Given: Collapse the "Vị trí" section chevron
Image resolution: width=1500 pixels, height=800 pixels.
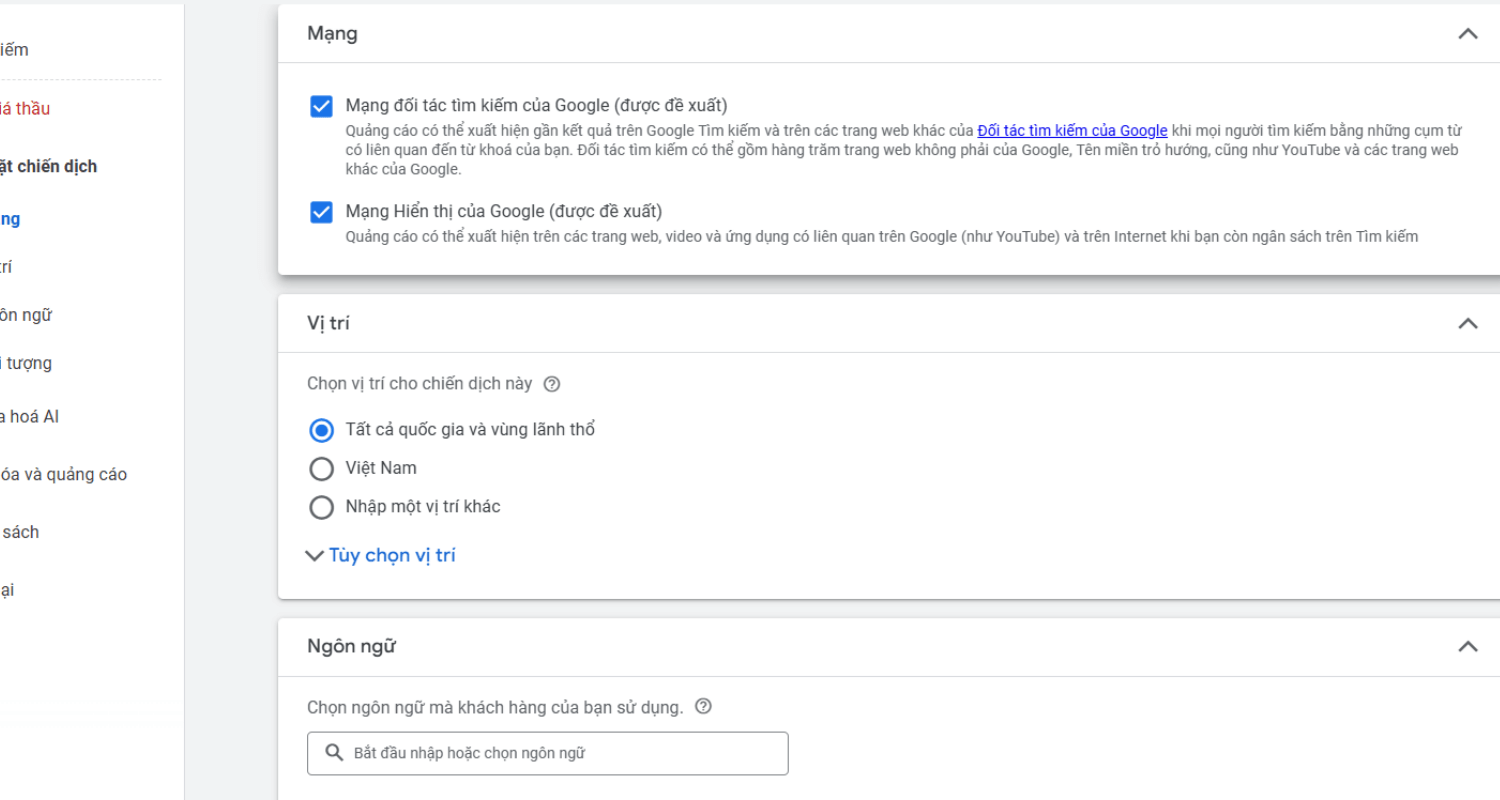Looking at the screenshot, I should pos(1467,323).
